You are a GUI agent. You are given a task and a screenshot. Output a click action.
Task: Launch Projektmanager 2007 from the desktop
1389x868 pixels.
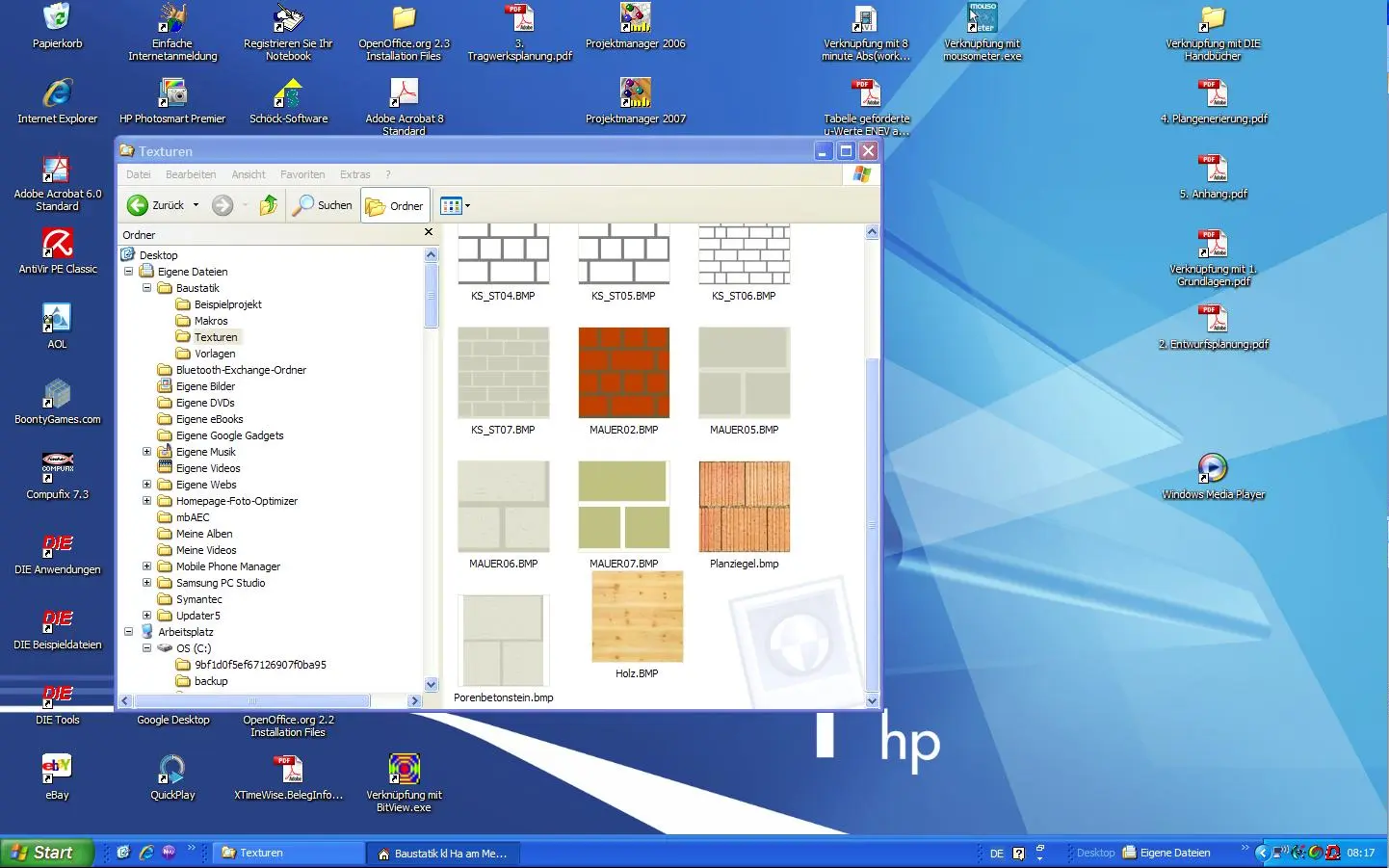[635, 92]
